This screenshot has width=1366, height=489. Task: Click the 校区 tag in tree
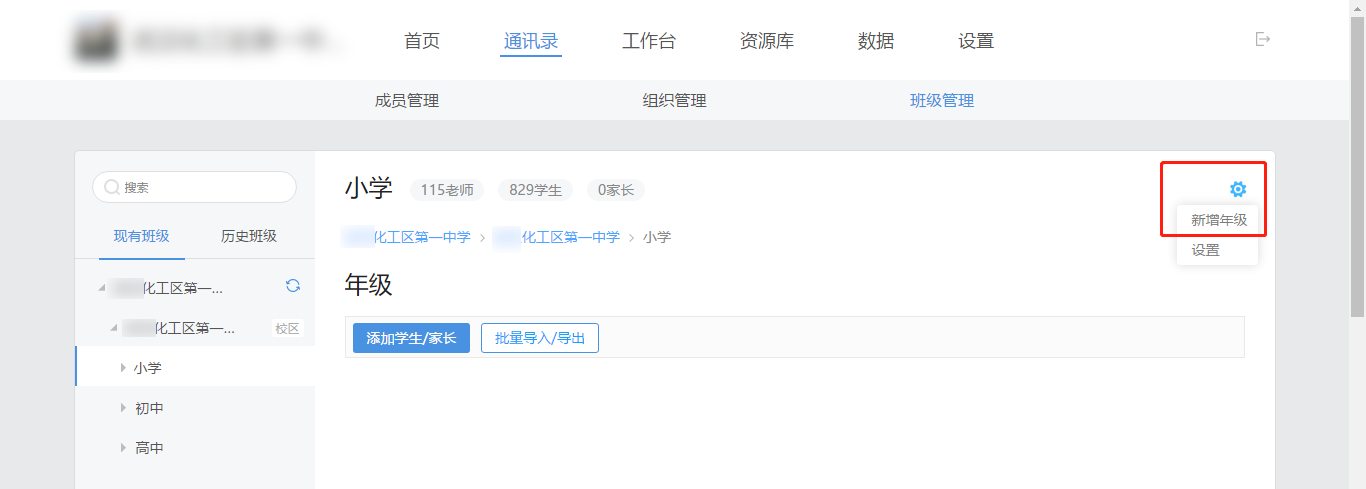coord(287,328)
